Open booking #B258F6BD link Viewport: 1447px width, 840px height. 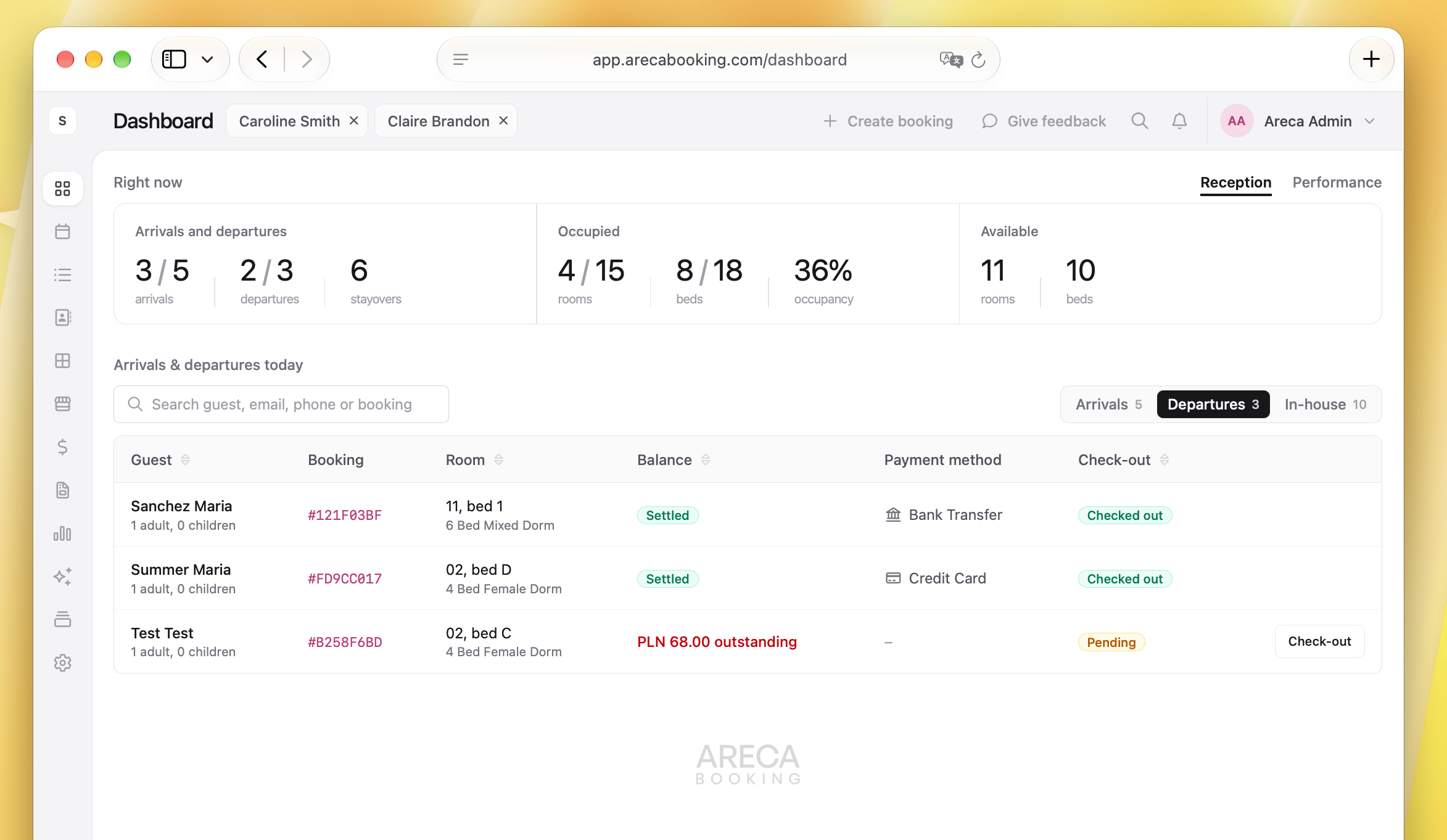tap(345, 643)
